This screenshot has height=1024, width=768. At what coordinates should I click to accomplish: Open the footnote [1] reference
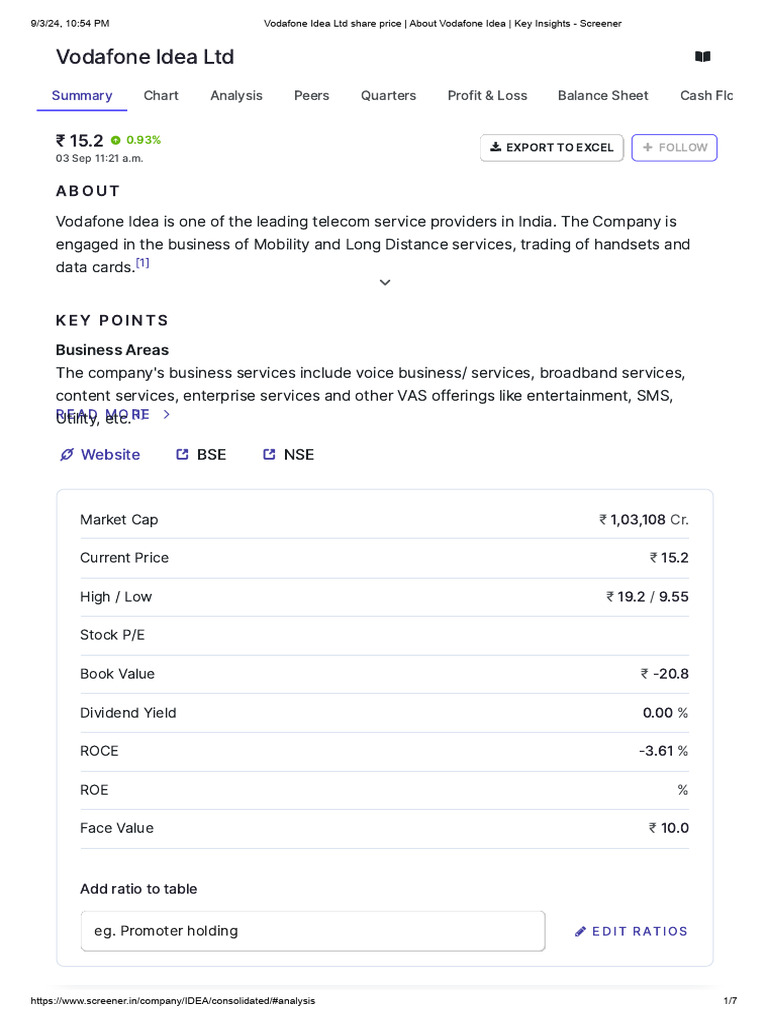click(x=143, y=263)
